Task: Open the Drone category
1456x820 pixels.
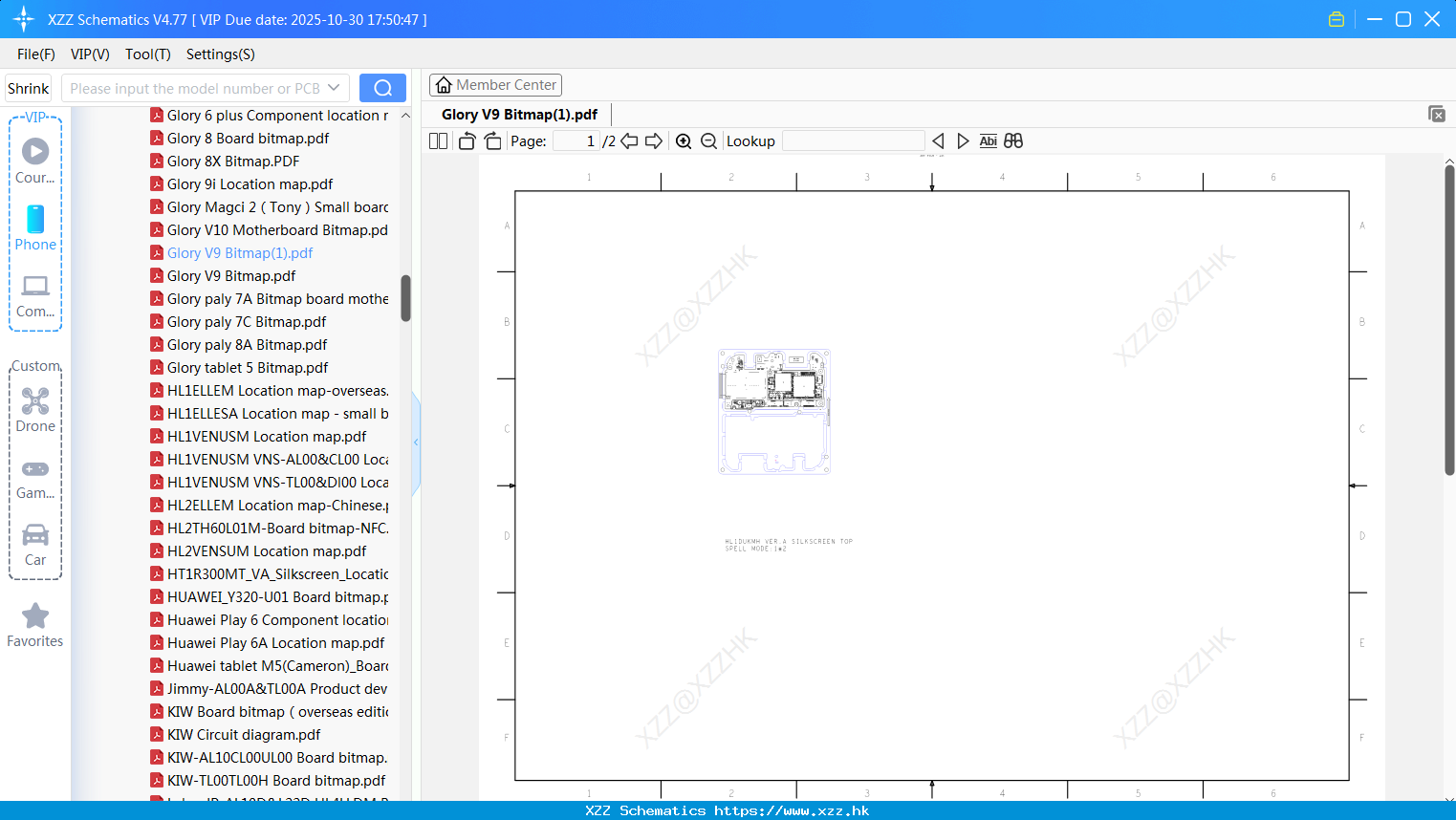Action: coord(35,409)
